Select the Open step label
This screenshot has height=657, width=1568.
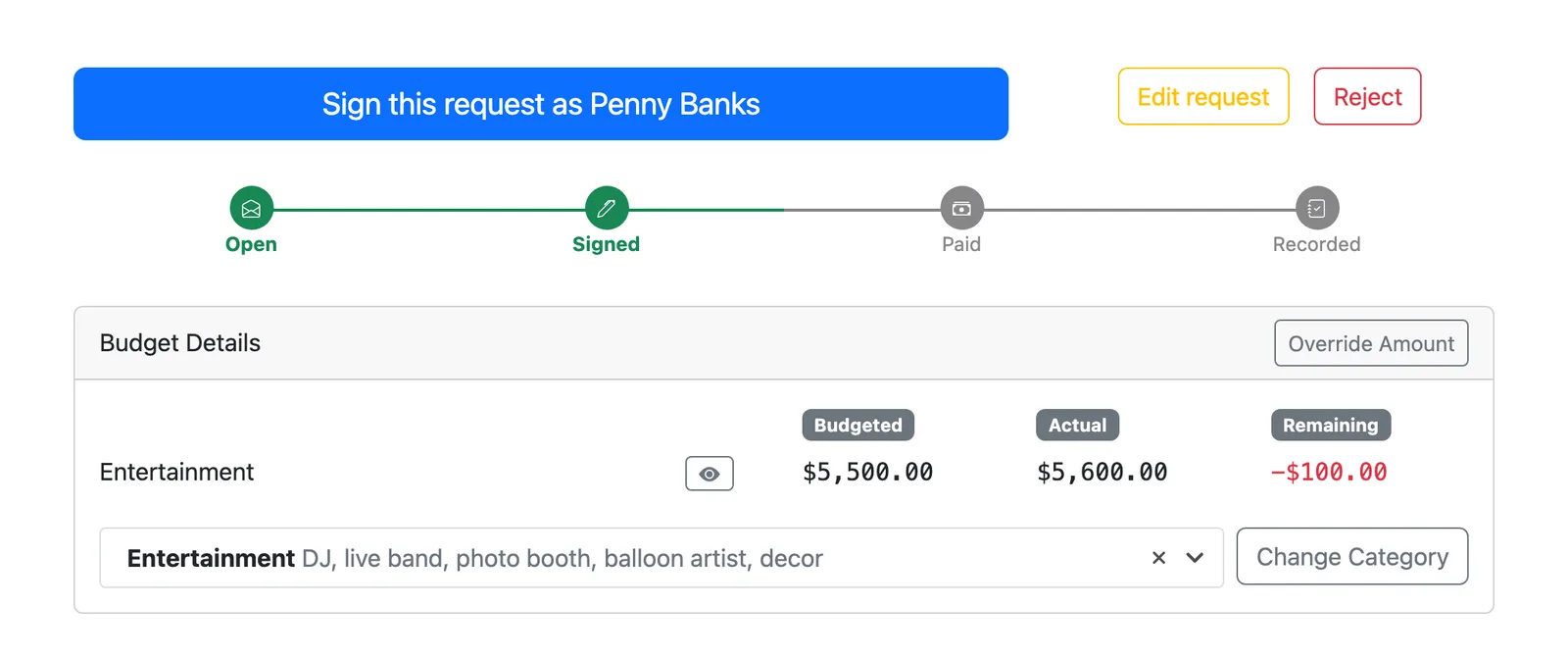[251, 244]
